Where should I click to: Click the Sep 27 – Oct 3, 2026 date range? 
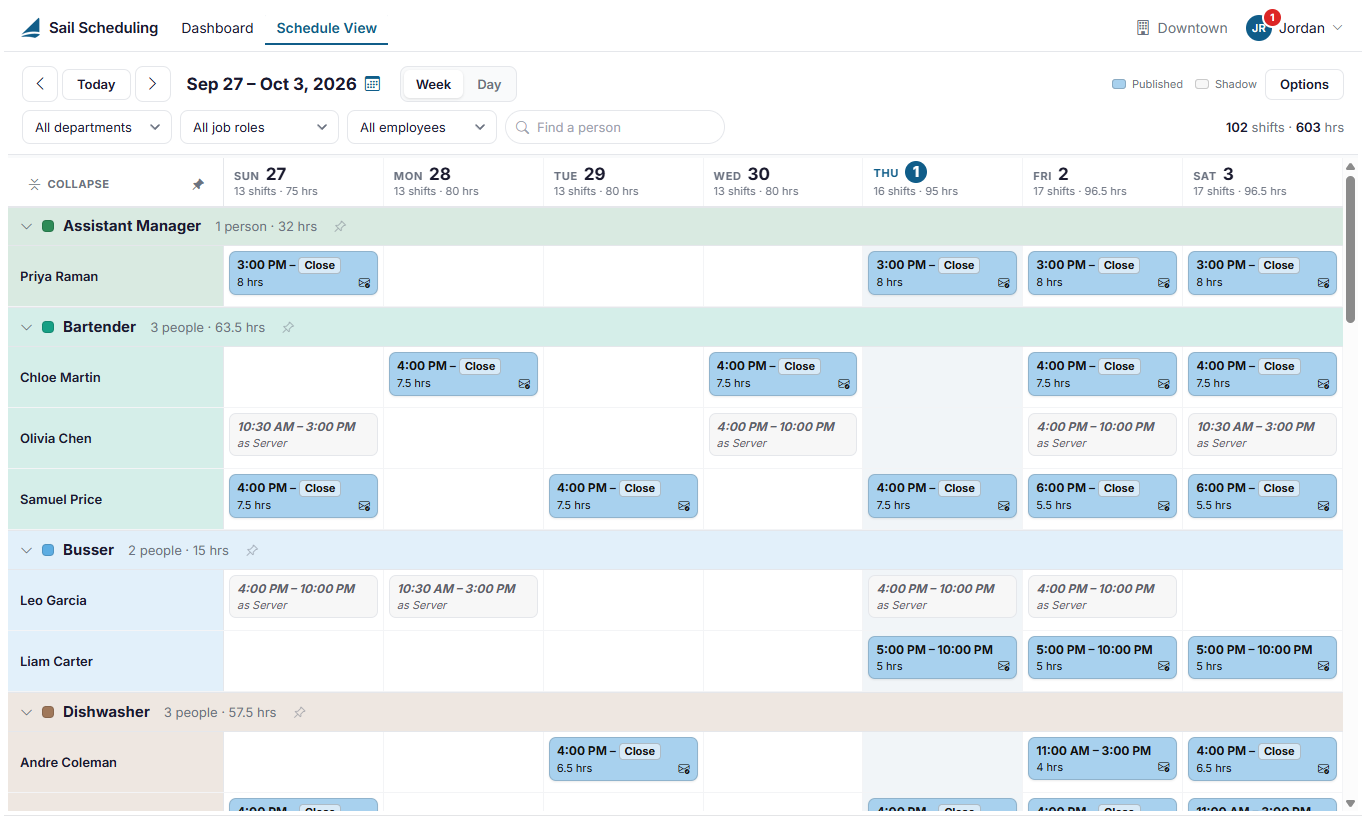(271, 84)
